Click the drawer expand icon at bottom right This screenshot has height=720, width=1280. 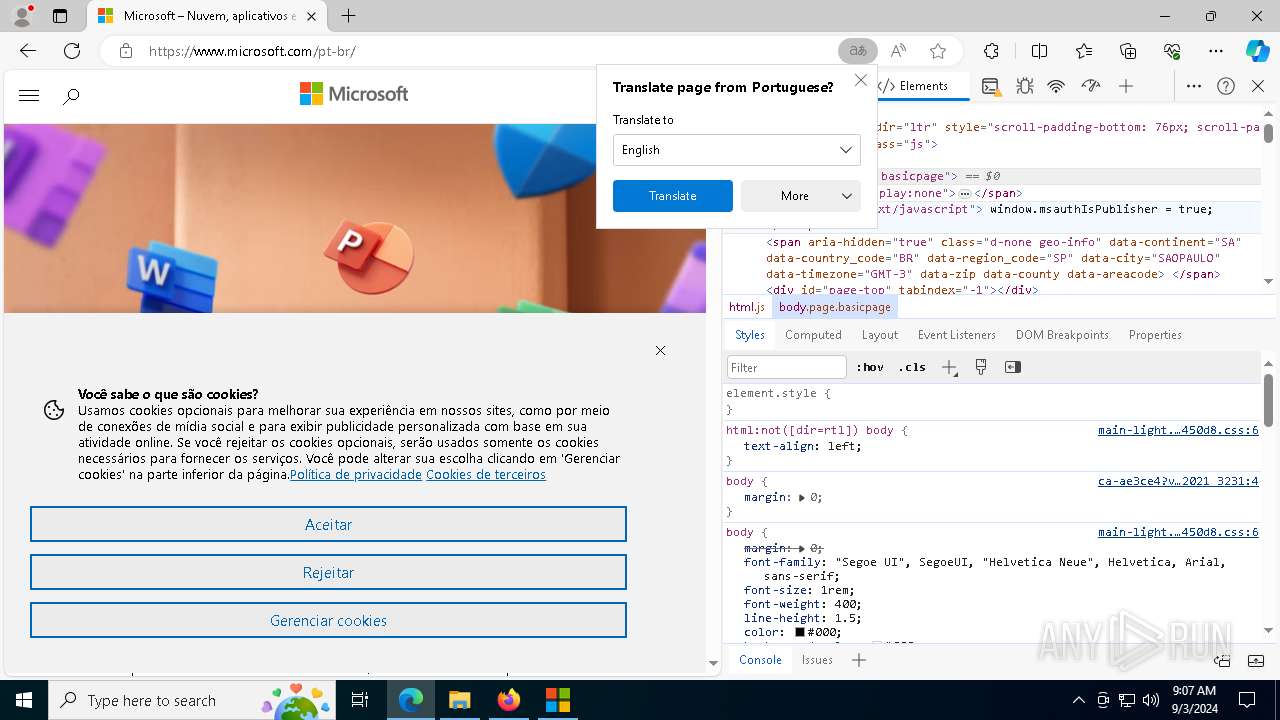tap(1257, 660)
